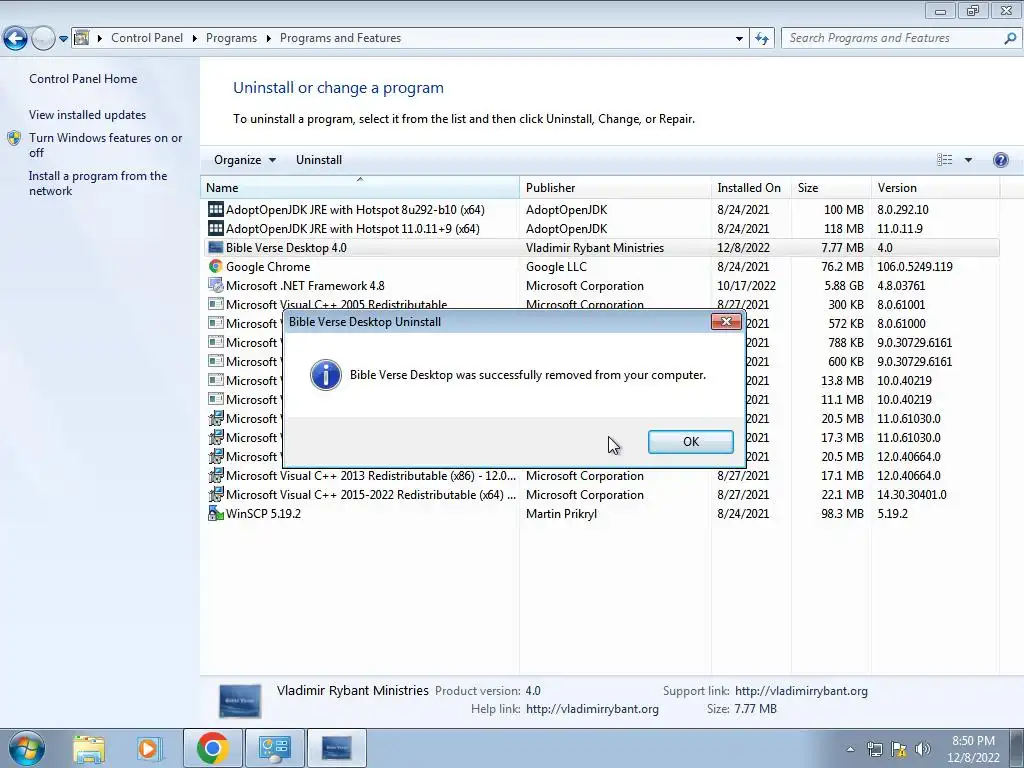Screen dimensions: 1024x768
Task: Open recent pages dropdown arrow
Action: 63,39
